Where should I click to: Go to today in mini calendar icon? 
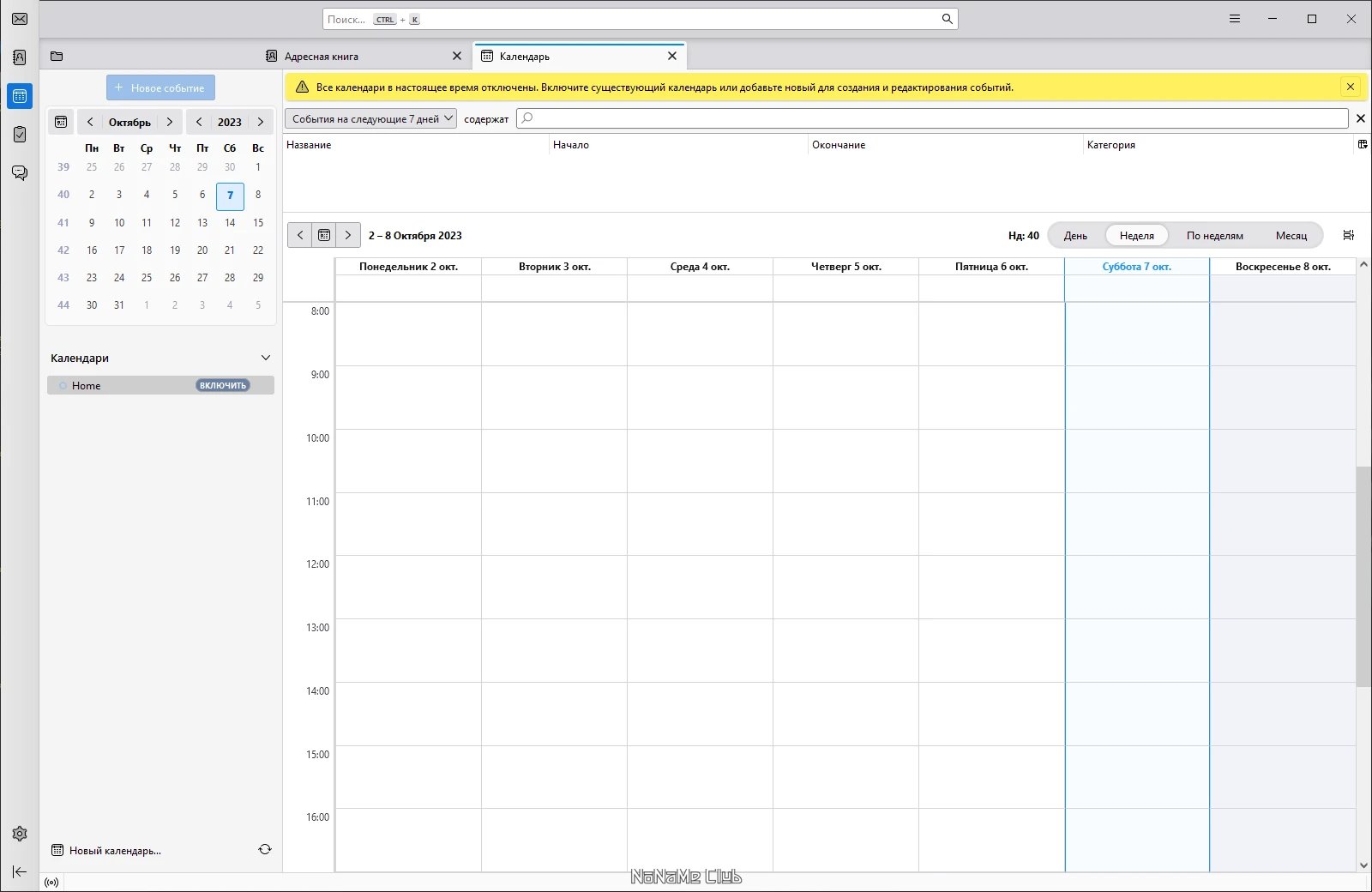coord(61,122)
